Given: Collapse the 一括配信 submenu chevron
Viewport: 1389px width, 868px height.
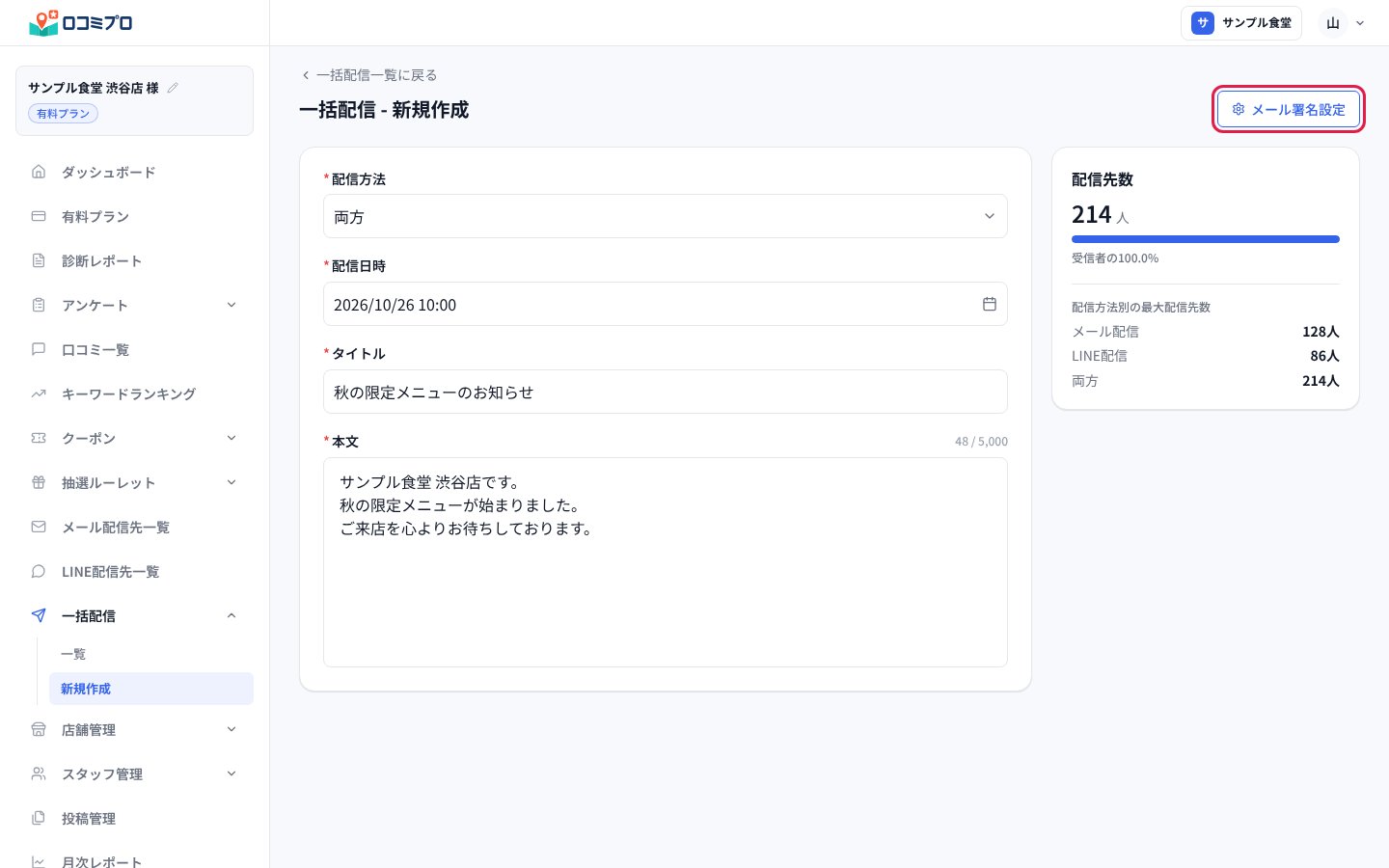Looking at the screenshot, I should tap(231, 615).
